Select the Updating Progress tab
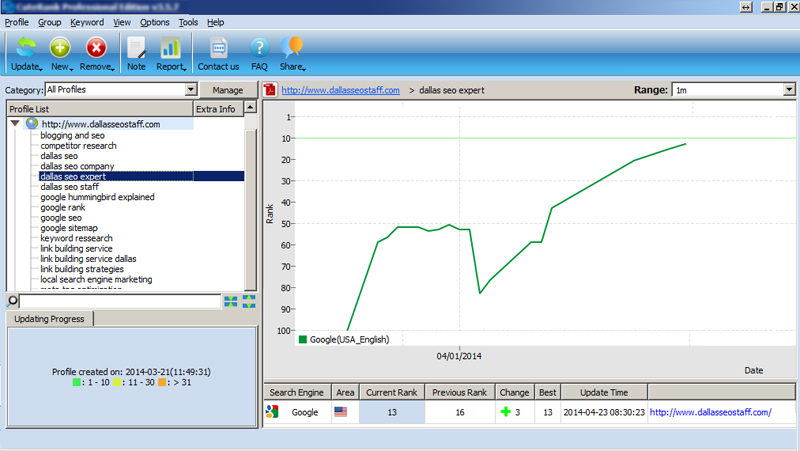The height and width of the screenshot is (451, 800). [x=49, y=319]
